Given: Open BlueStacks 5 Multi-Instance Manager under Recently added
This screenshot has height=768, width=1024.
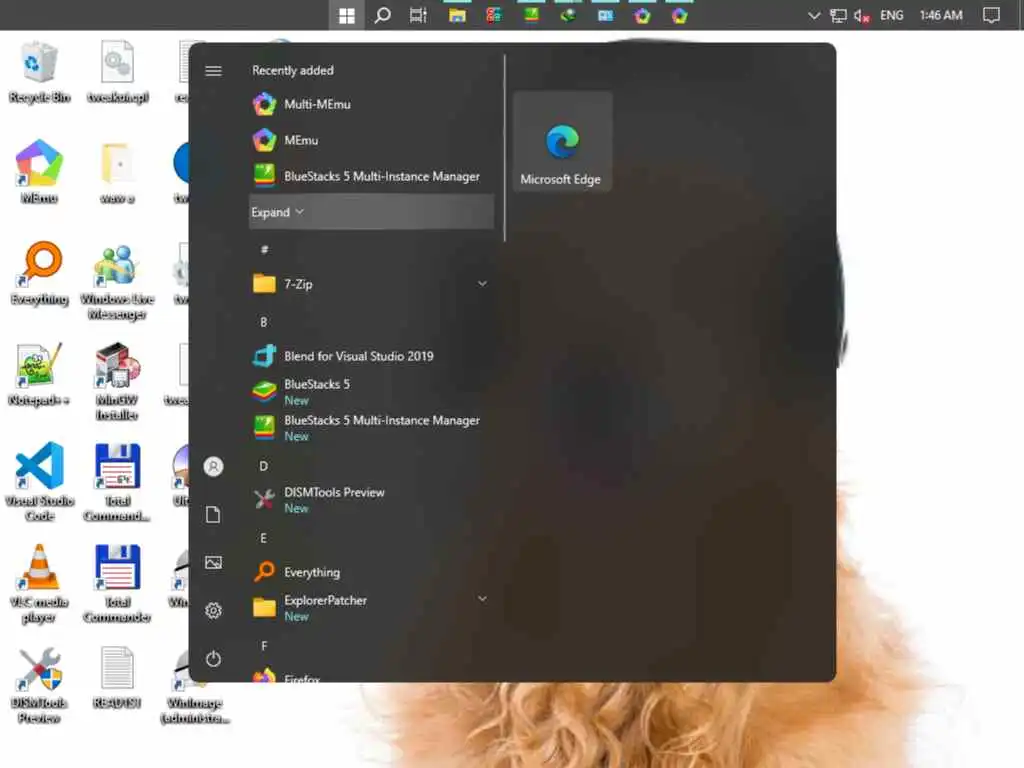Looking at the screenshot, I should coord(371,176).
